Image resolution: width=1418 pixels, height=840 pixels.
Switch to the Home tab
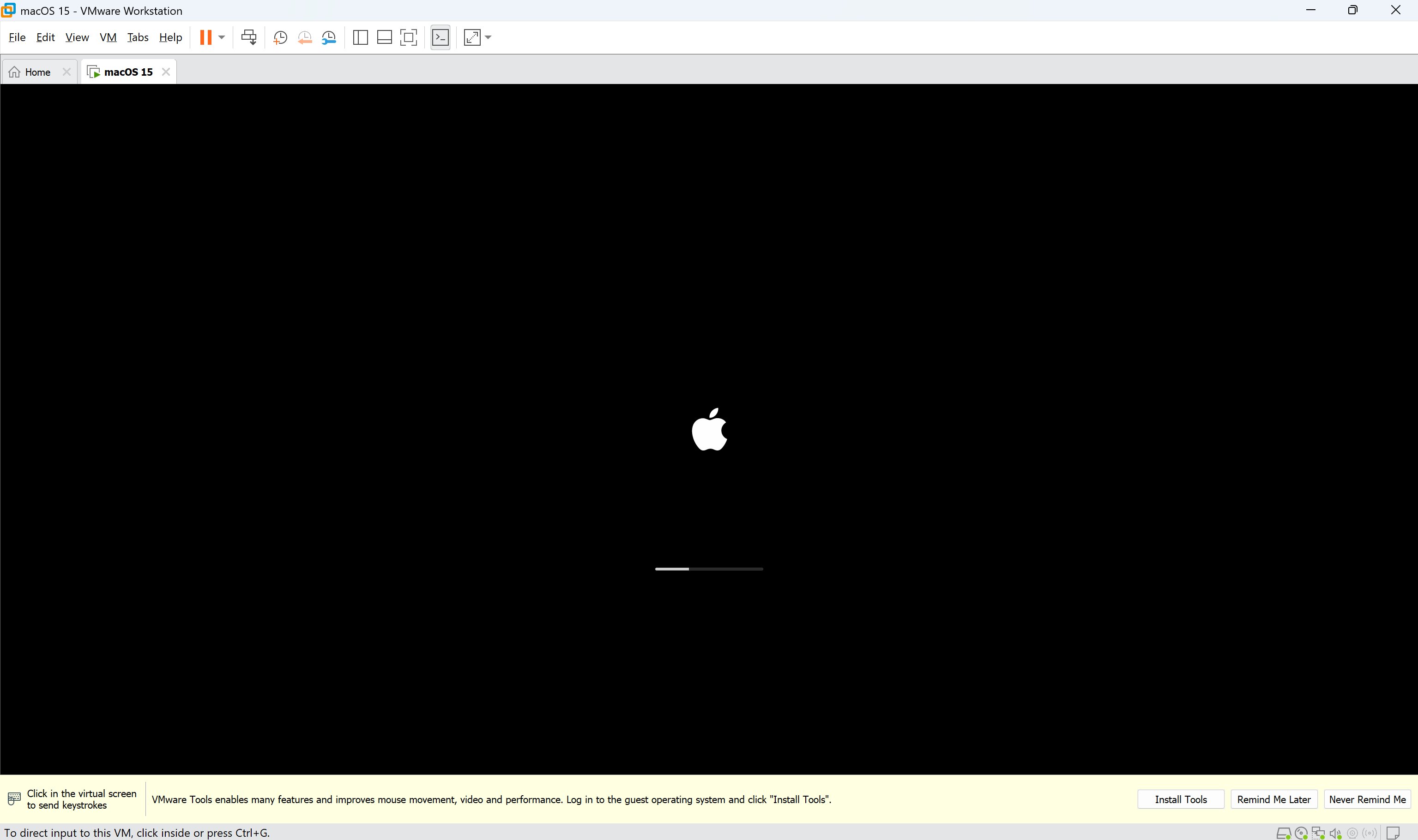37,72
